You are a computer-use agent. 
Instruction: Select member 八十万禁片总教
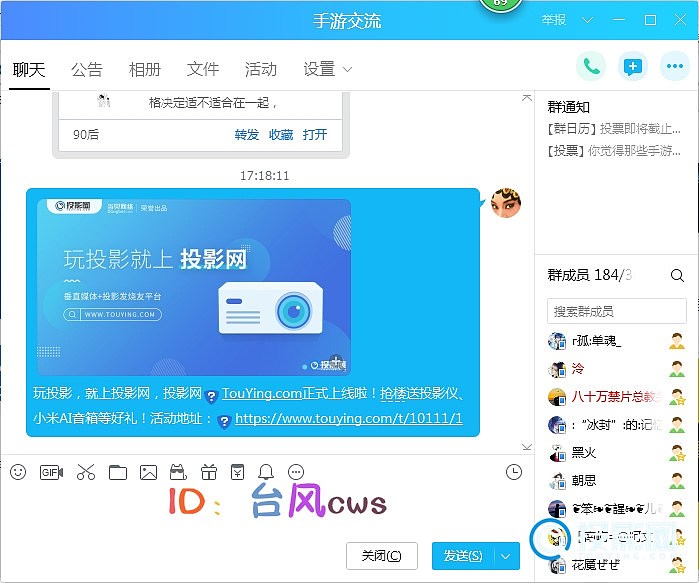[617, 397]
